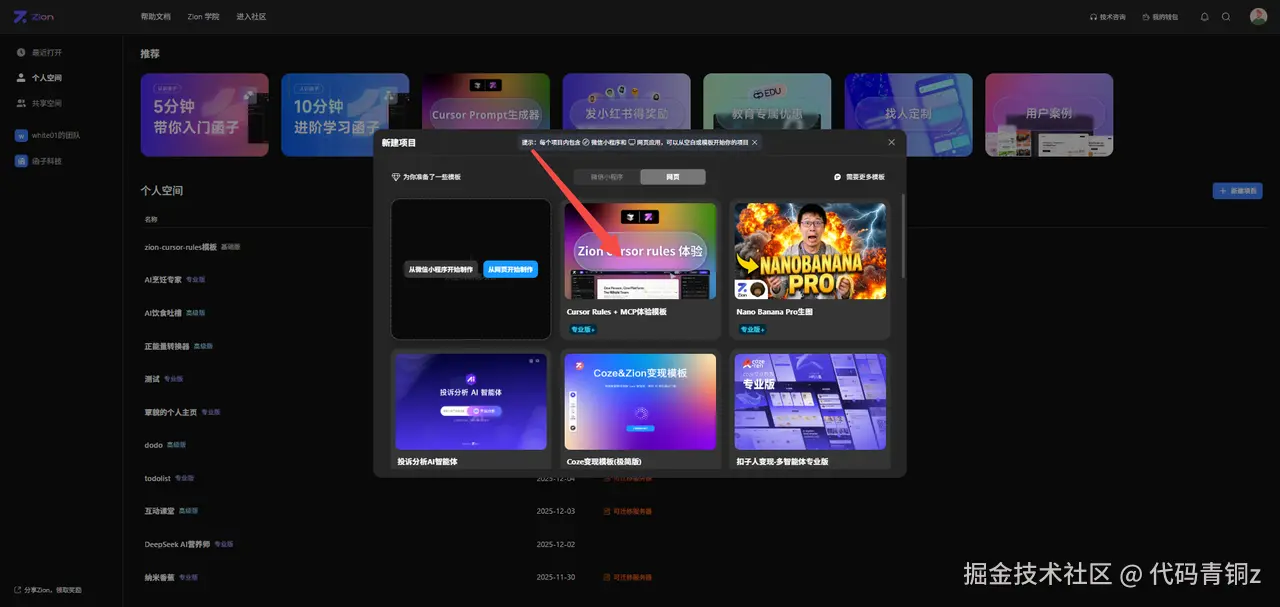
Task: Switch to the 微信小程序 tab
Action: point(607,177)
